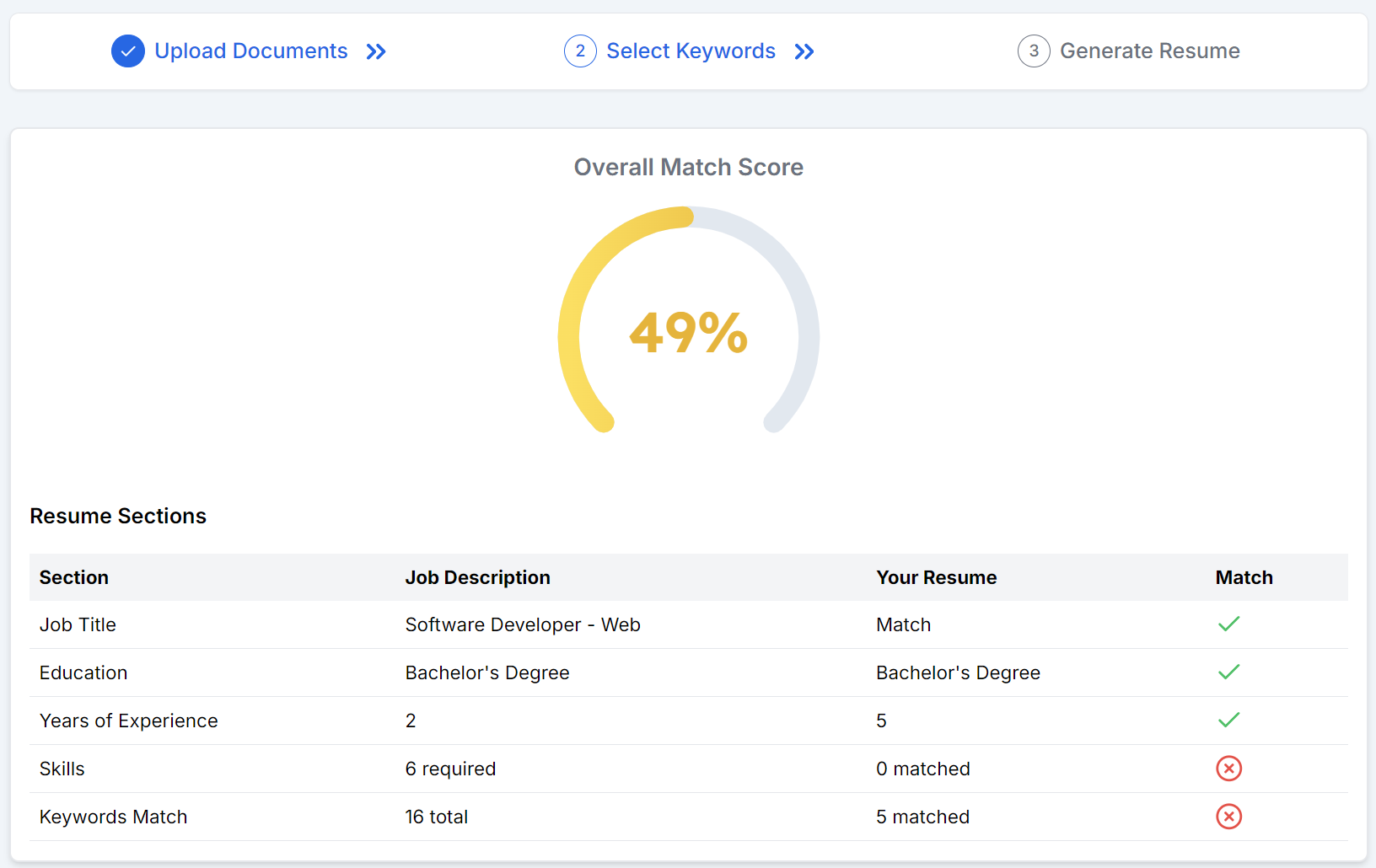The image size is (1376, 868).
Task: Click the resume value 5 for experience
Action: coord(882,721)
